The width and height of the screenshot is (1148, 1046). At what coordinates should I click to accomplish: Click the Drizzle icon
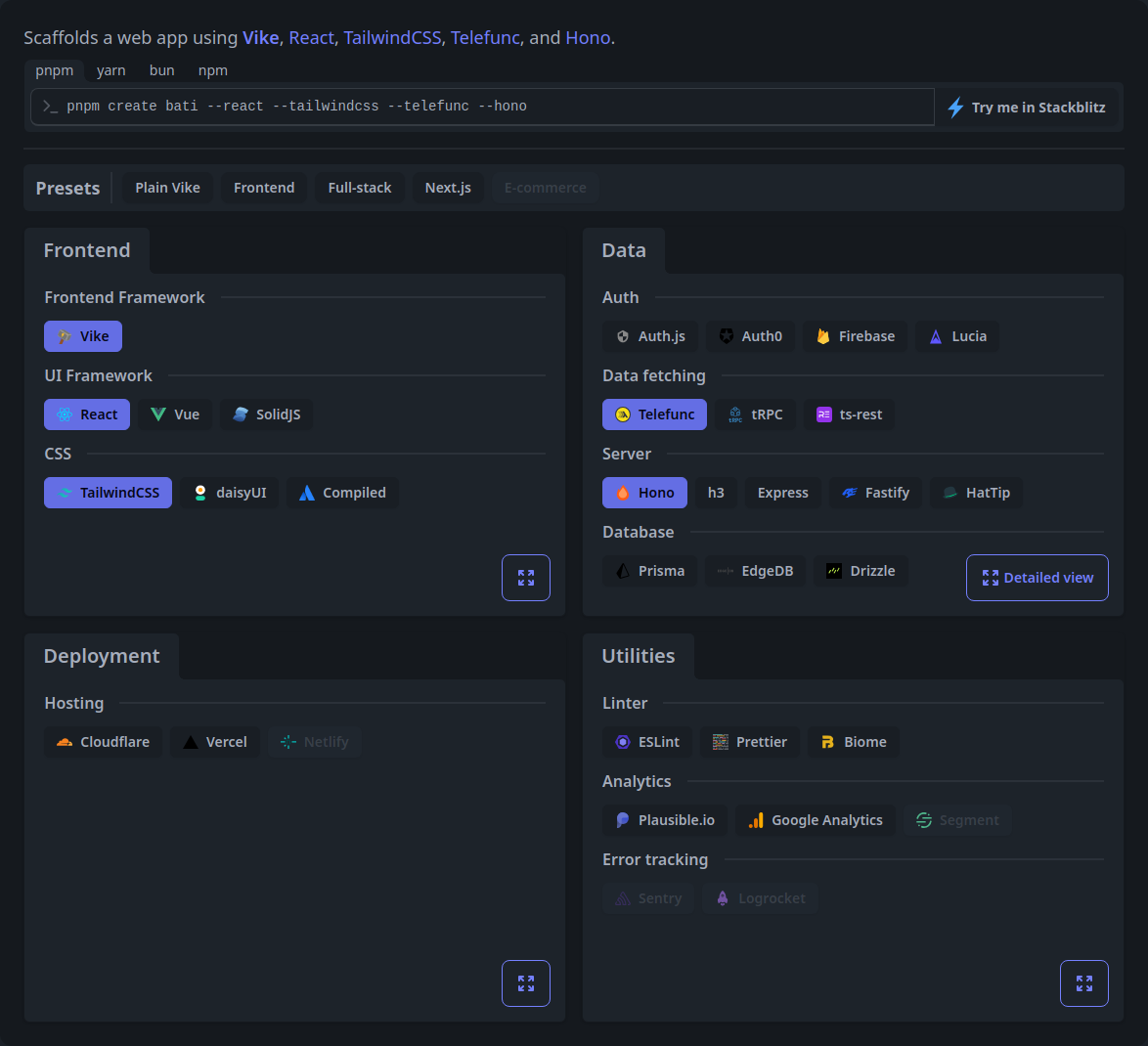click(834, 571)
